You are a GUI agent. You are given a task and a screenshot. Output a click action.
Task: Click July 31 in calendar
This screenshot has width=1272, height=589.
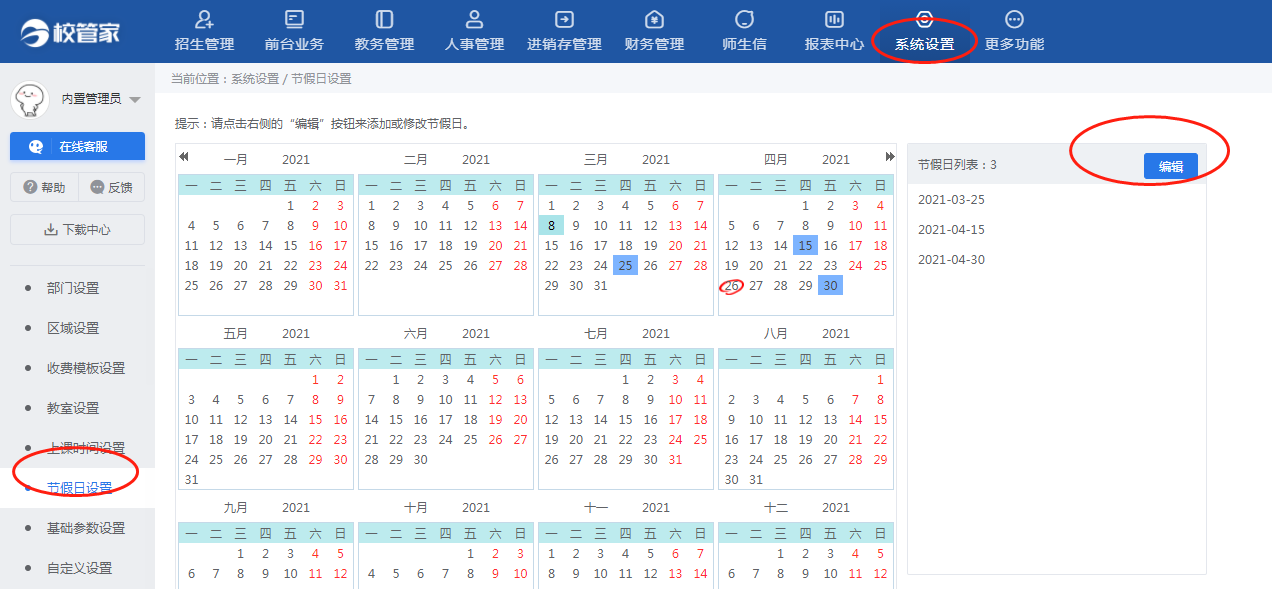click(675, 460)
